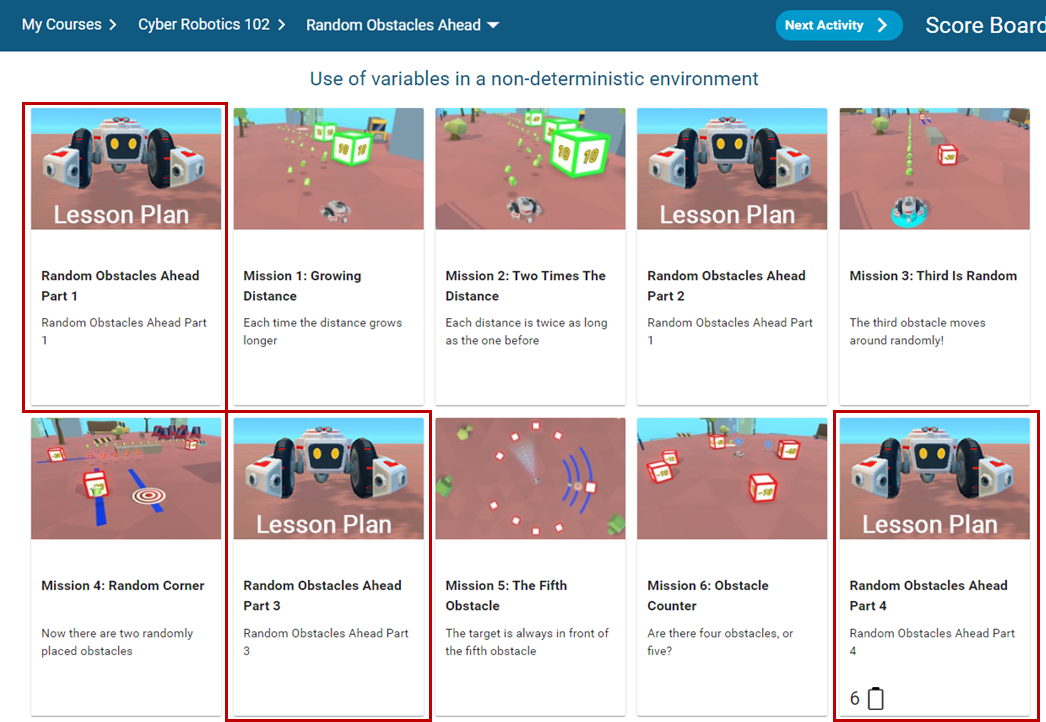Screen dimensions: 1046x722
Task: Open Random Obstacles Ahead Part 3 lesson title
Action: click(x=322, y=595)
